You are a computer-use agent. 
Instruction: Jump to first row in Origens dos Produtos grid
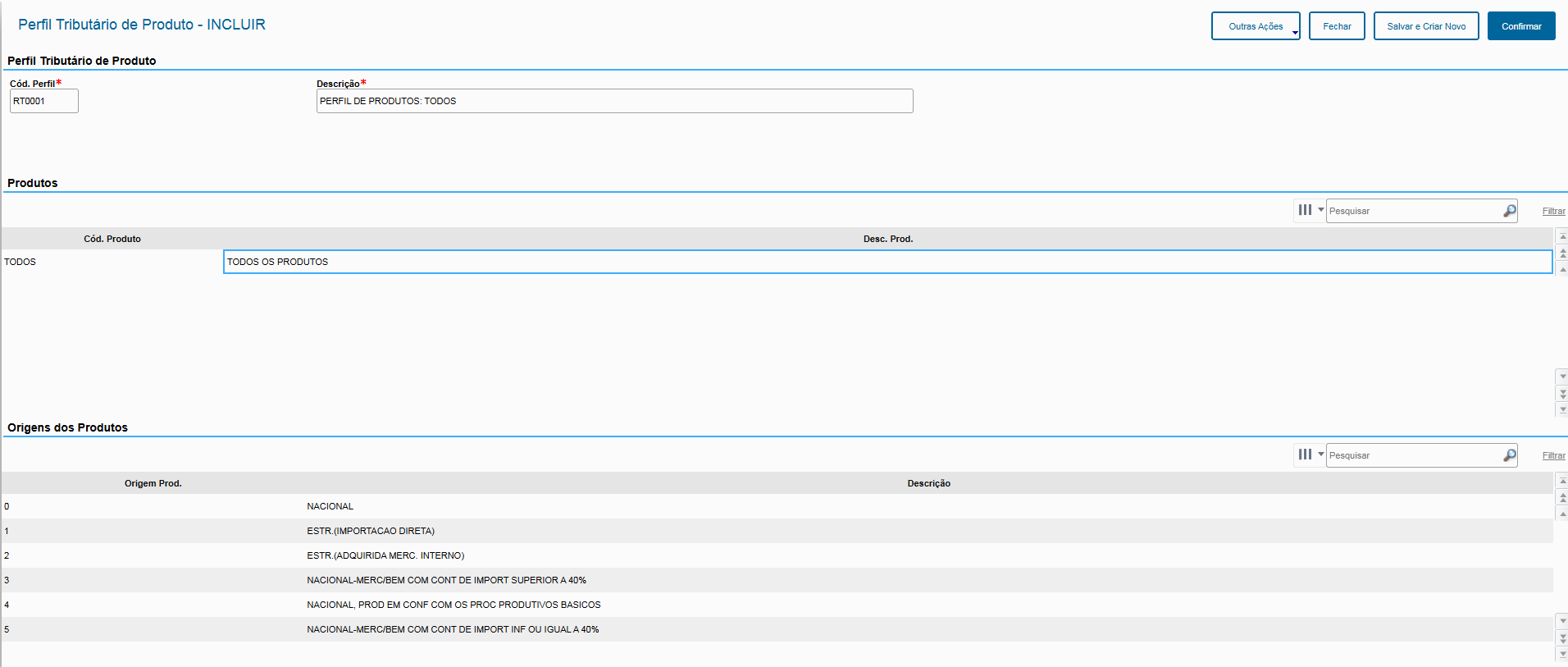(x=1562, y=481)
